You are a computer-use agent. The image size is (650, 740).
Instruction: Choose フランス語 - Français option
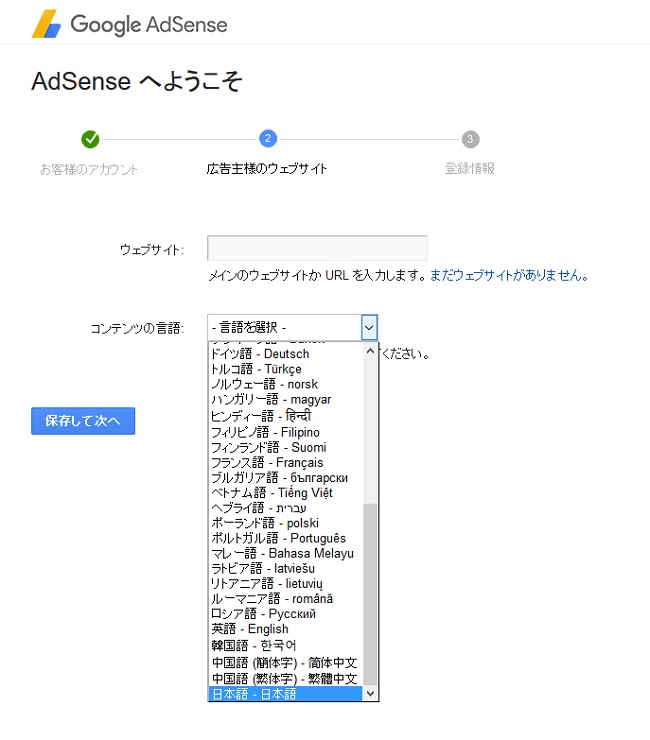(x=286, y=462)
